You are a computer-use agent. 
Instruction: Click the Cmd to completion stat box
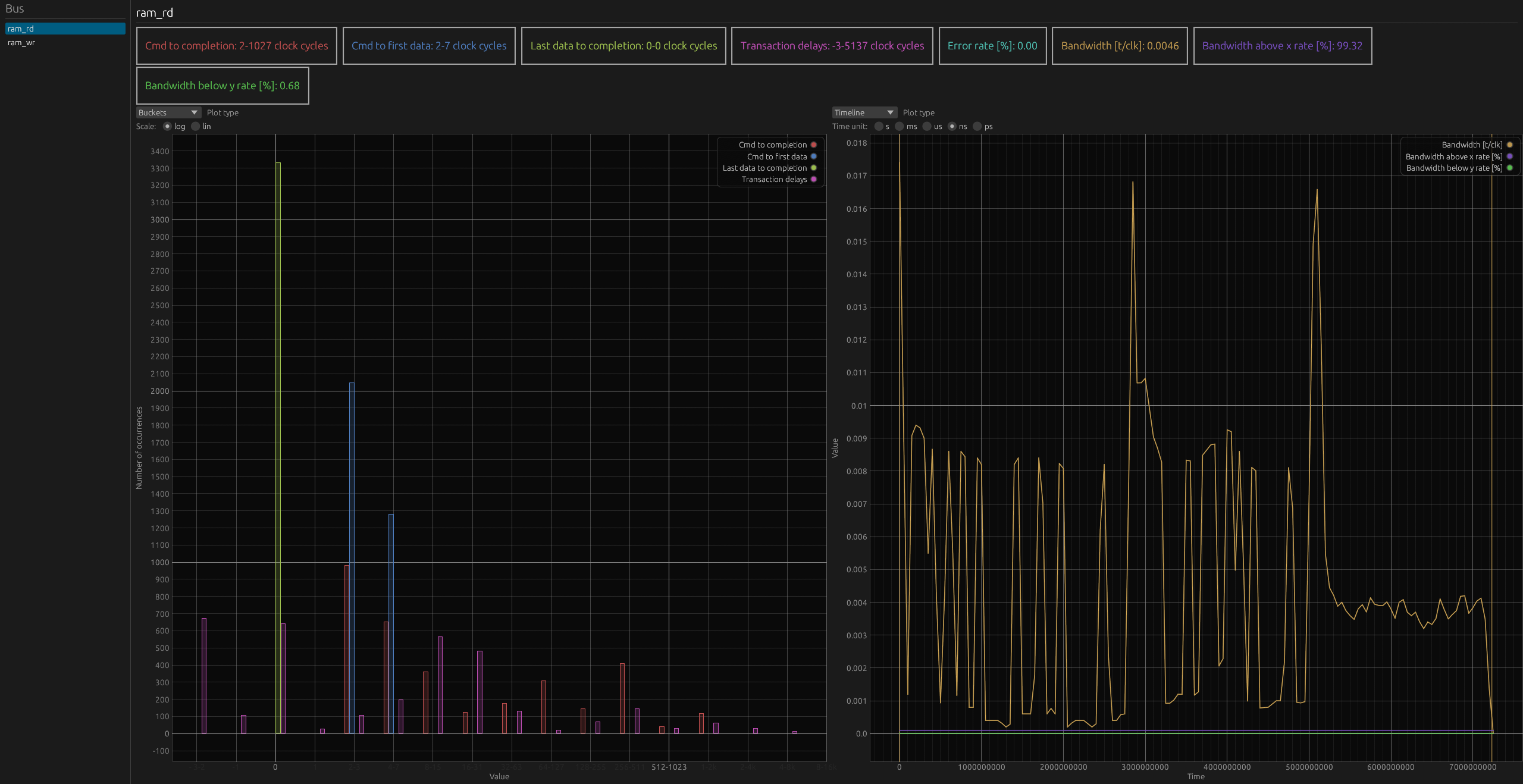(x=236, y=46)
